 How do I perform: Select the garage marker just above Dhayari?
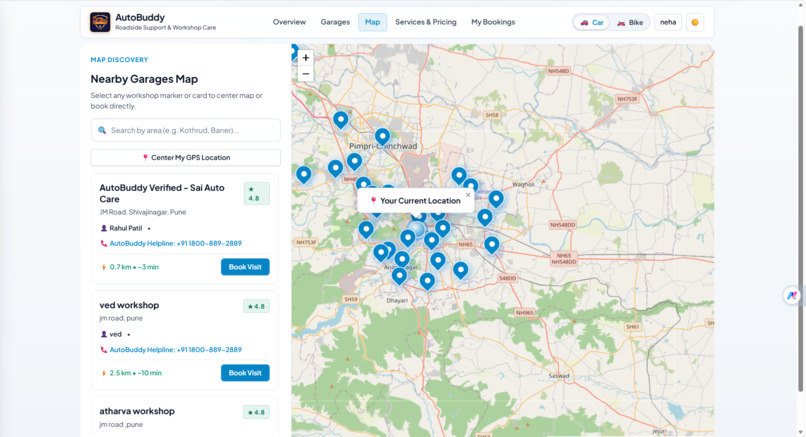click(x=399, y=277)
